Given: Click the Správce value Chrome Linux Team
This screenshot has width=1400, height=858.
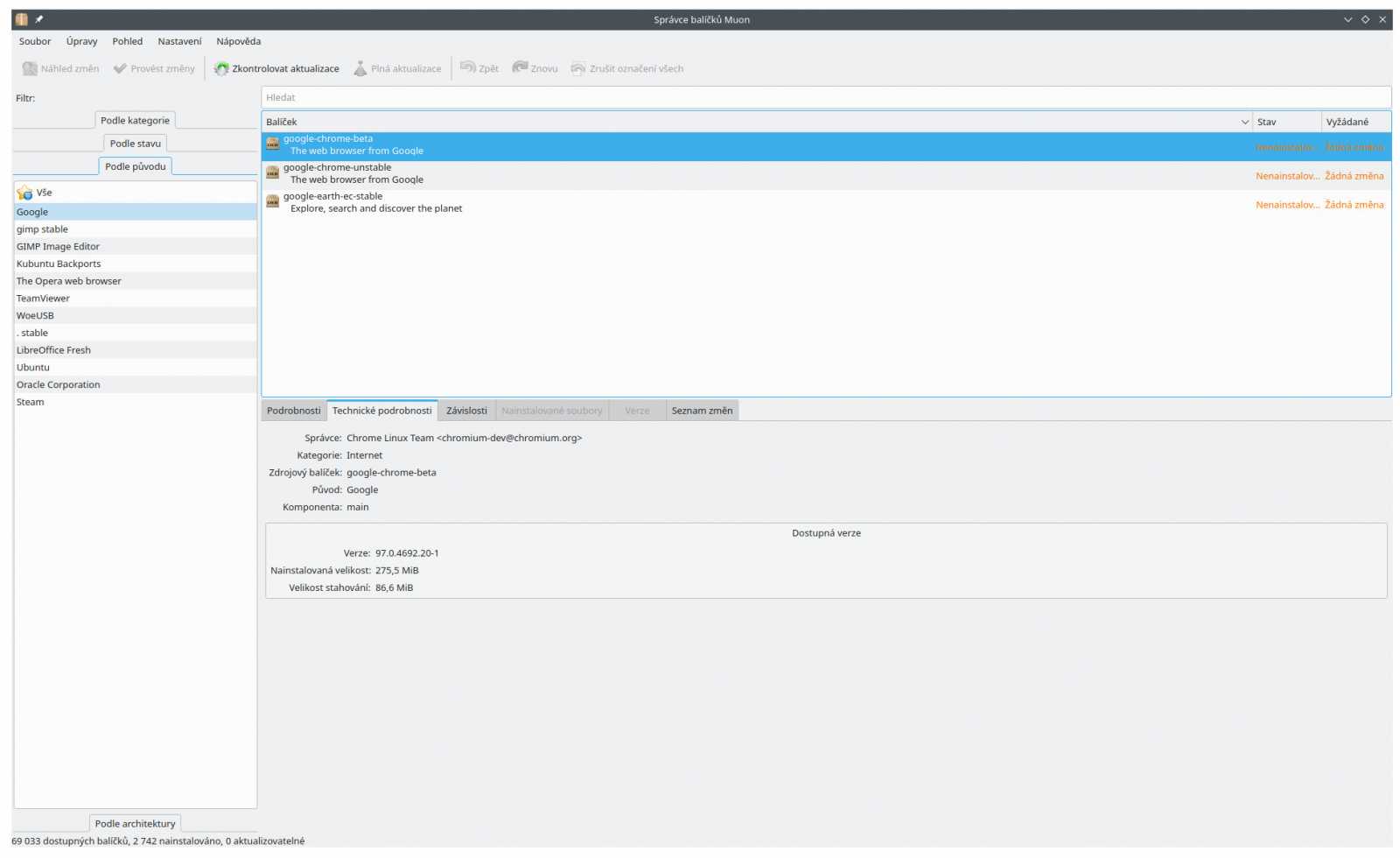Looking at the screenshot, I should click(x=464, y=438).
